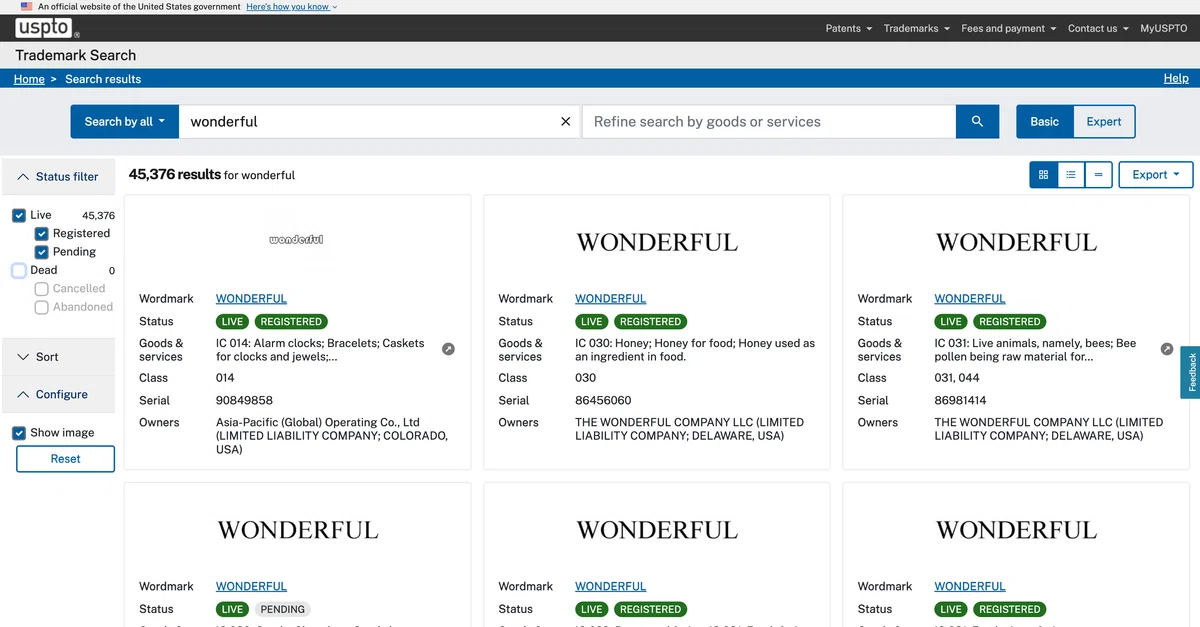The image size is (1200, 627).
Task: Click WONDERFUL mark image for serial 86456060
Action: [657, 242]
